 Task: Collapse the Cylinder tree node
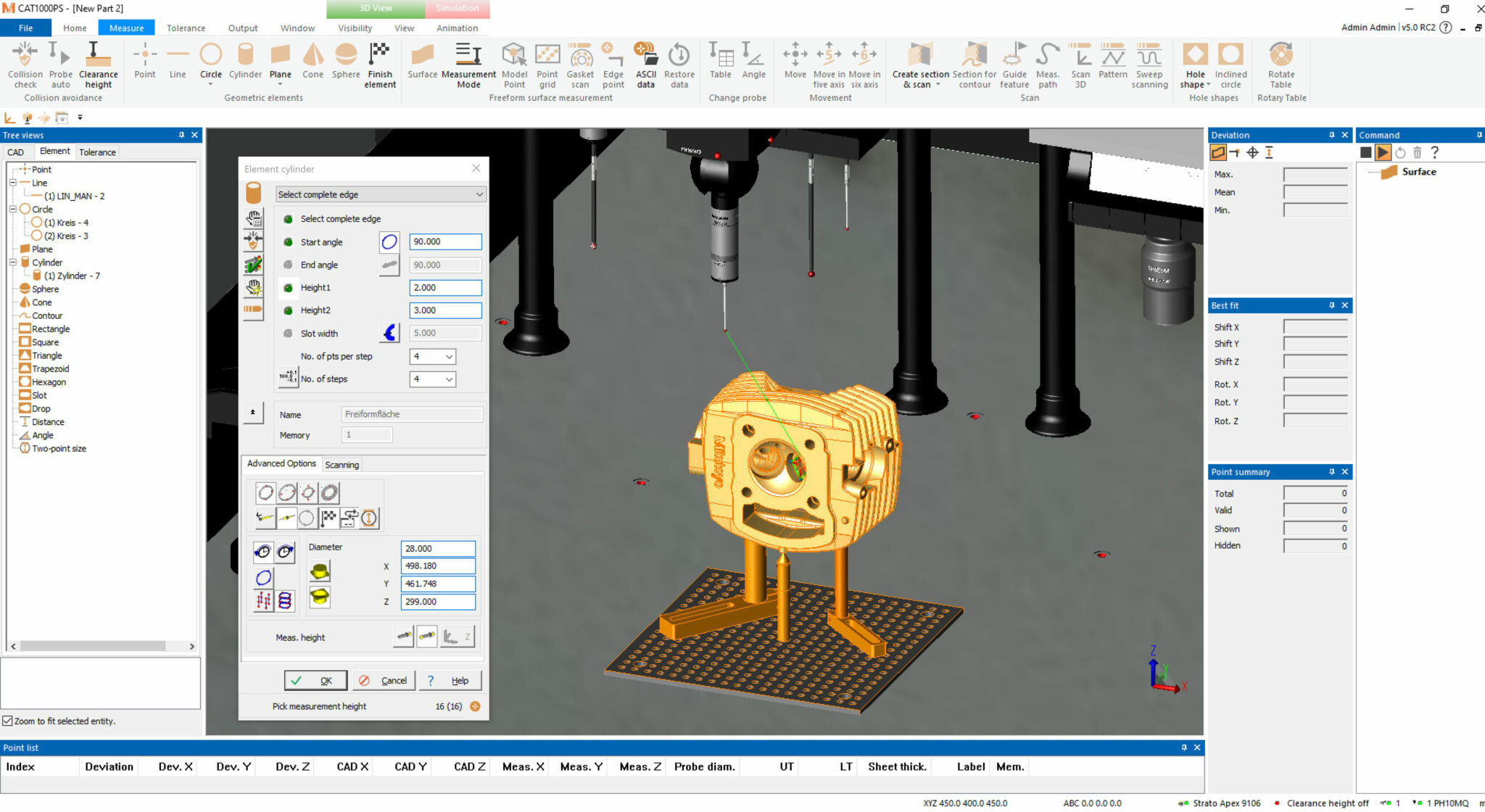point(13,262)
